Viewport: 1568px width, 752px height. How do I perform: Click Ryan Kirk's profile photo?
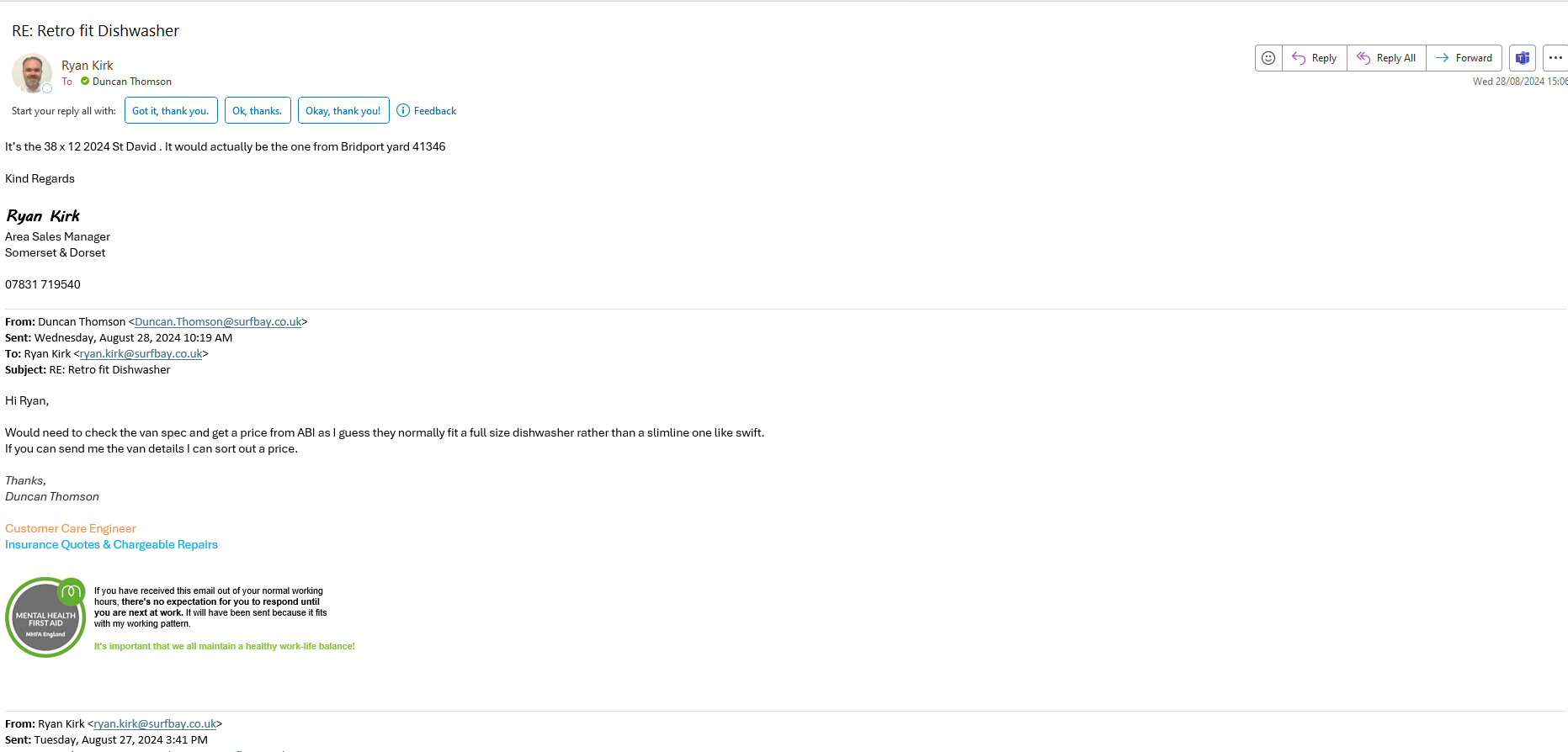(32, 73)
